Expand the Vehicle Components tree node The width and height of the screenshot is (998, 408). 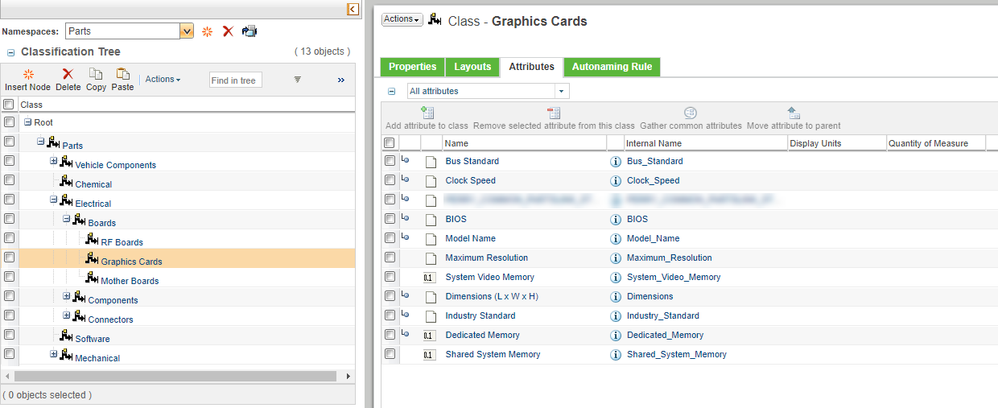pyautogui.click(x=54, y=163)
